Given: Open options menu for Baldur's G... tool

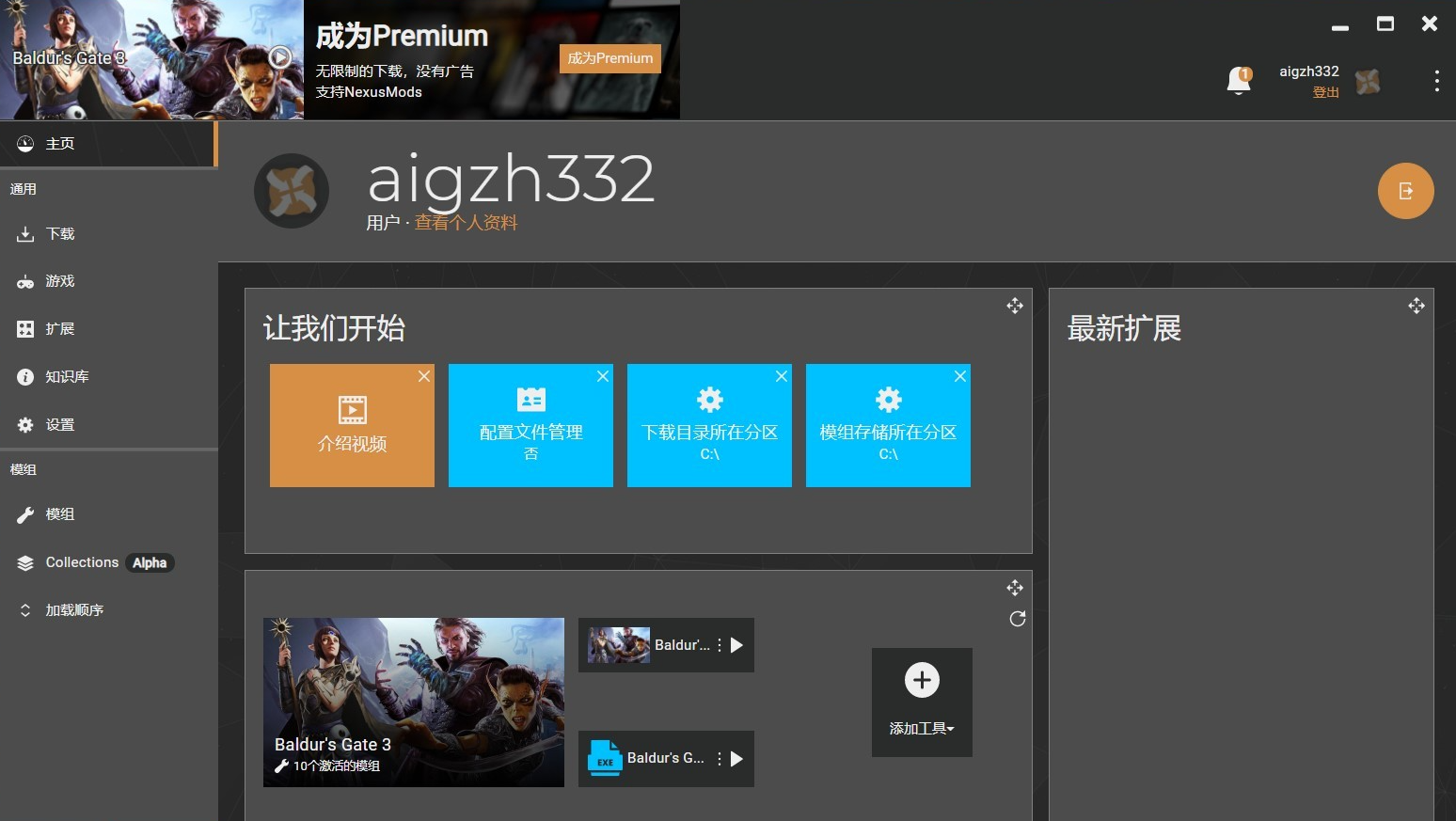Looking at the screenshot, I should [x=720, y=758].
